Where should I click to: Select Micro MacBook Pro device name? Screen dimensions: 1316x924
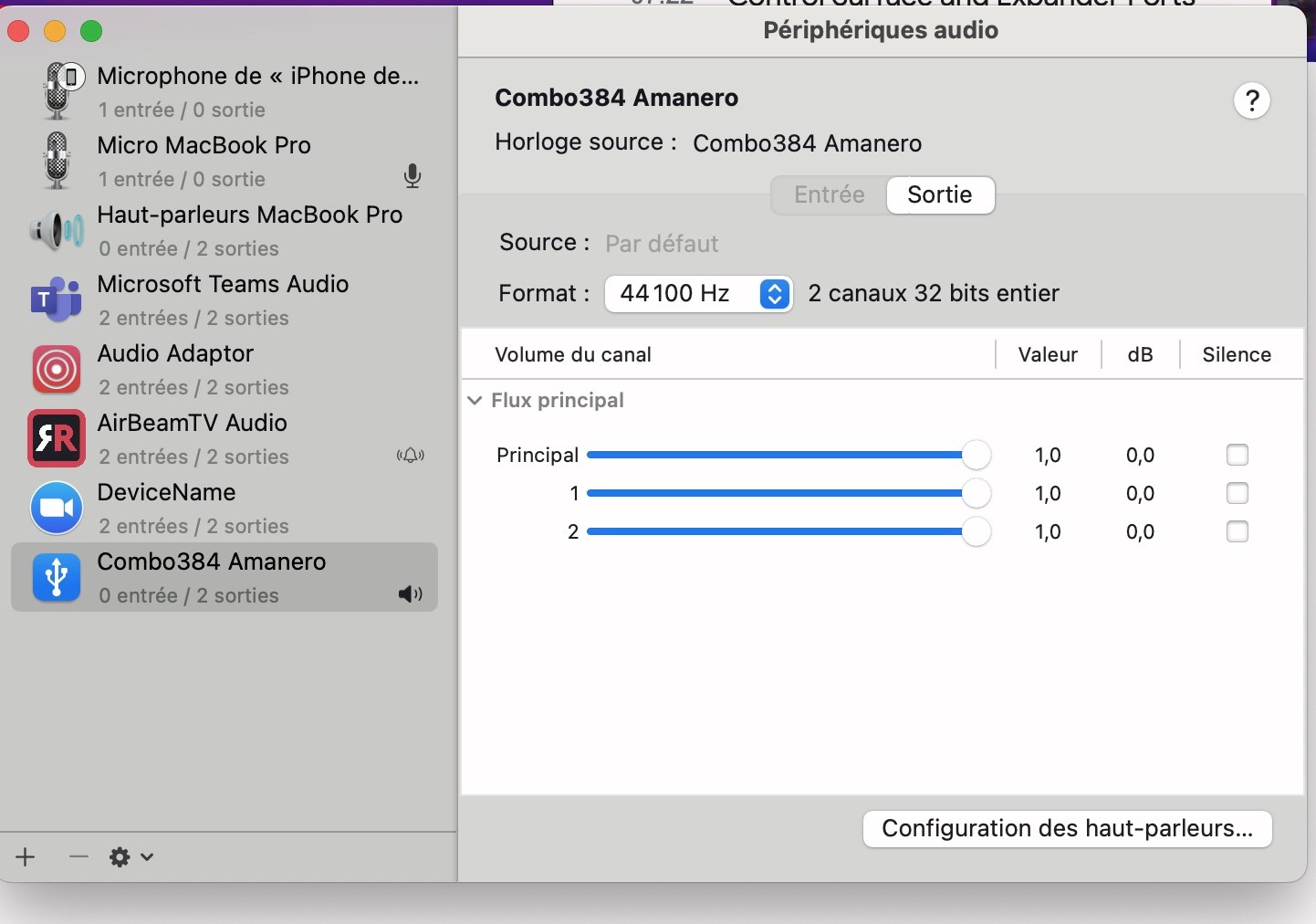(204, 145)
